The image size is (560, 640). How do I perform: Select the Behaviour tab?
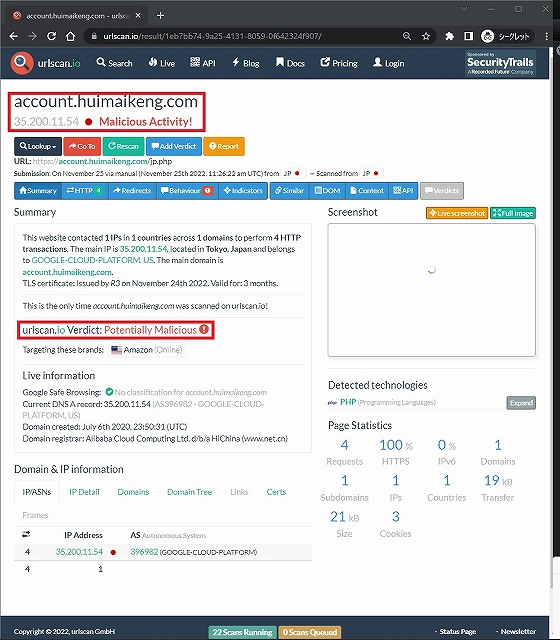(x=187, y=191)
